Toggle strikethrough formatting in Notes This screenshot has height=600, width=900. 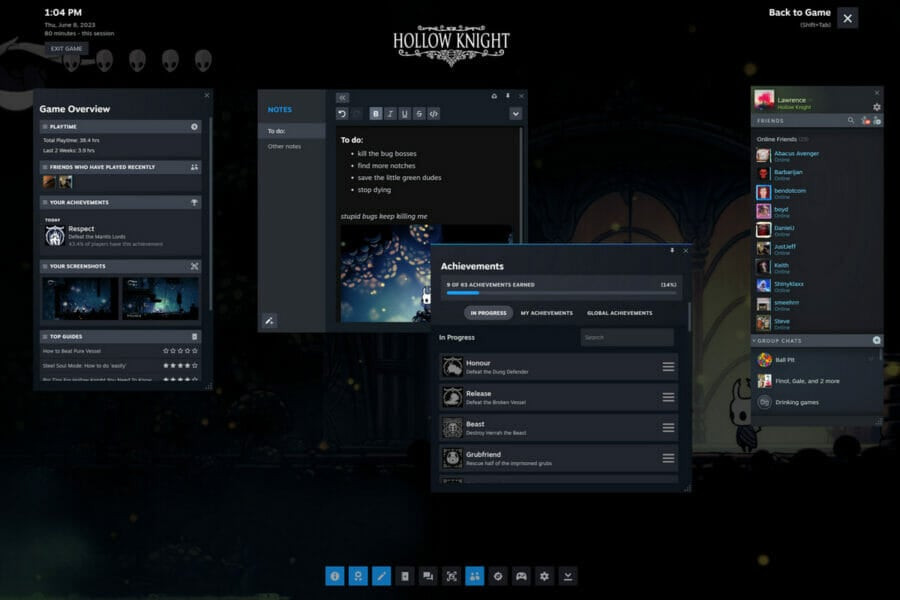pos(419,114)
